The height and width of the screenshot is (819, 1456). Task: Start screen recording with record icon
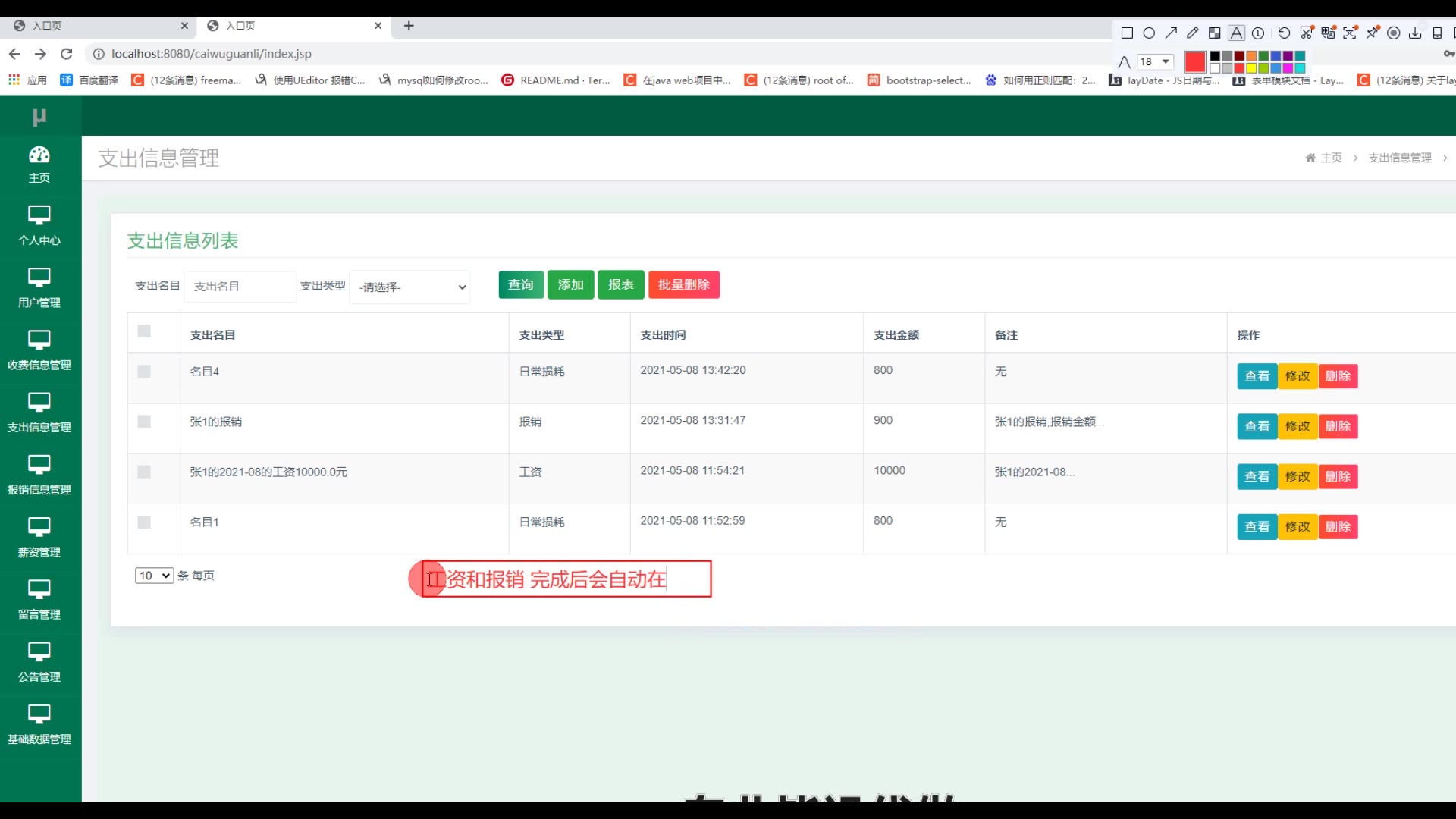[x=1394, y=33]
